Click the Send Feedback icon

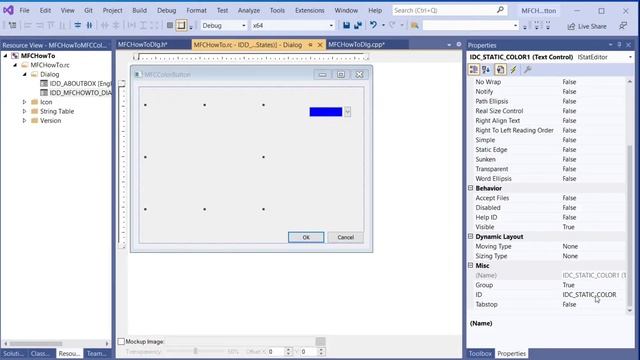click(x=623, y=26)
